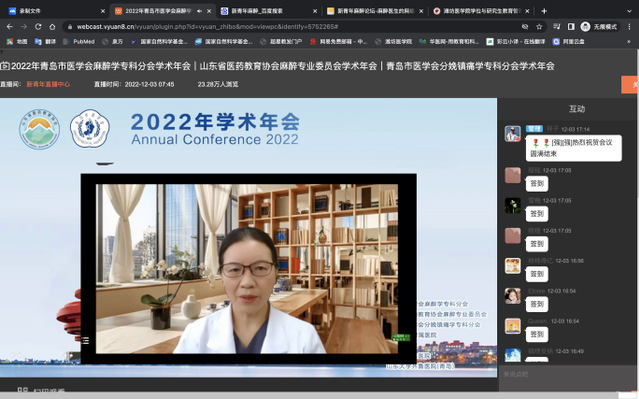Open the browser home page
The width and height of the screenshot is (639, 399).
[52, 26]
